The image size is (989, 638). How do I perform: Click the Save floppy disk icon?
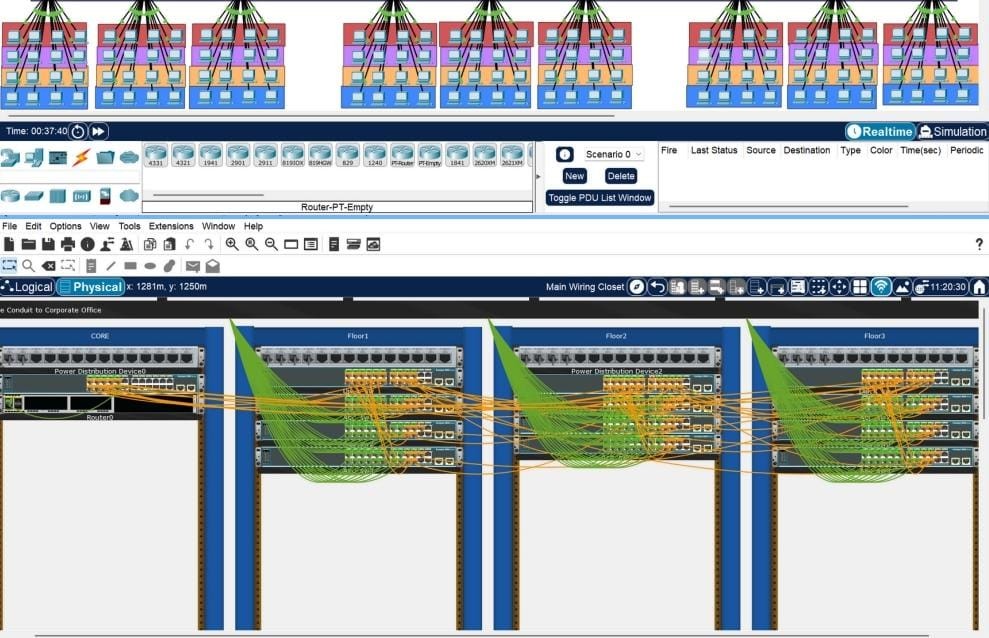point(48,244)
